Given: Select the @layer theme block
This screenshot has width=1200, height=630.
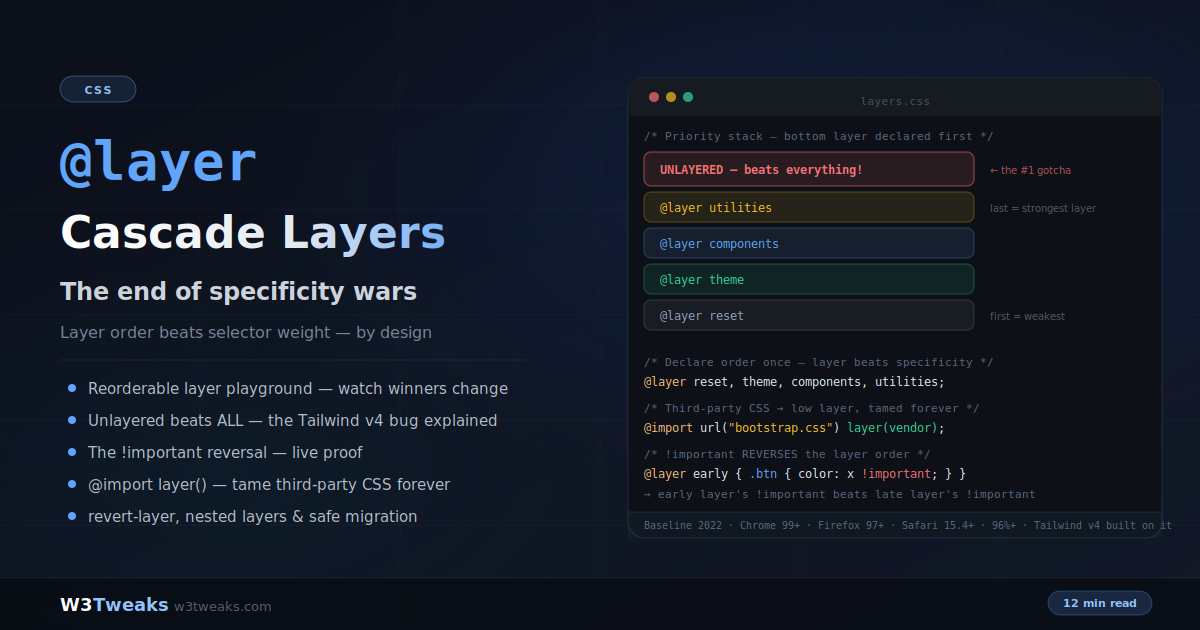Looking at the screenshot, I should 809,279.
